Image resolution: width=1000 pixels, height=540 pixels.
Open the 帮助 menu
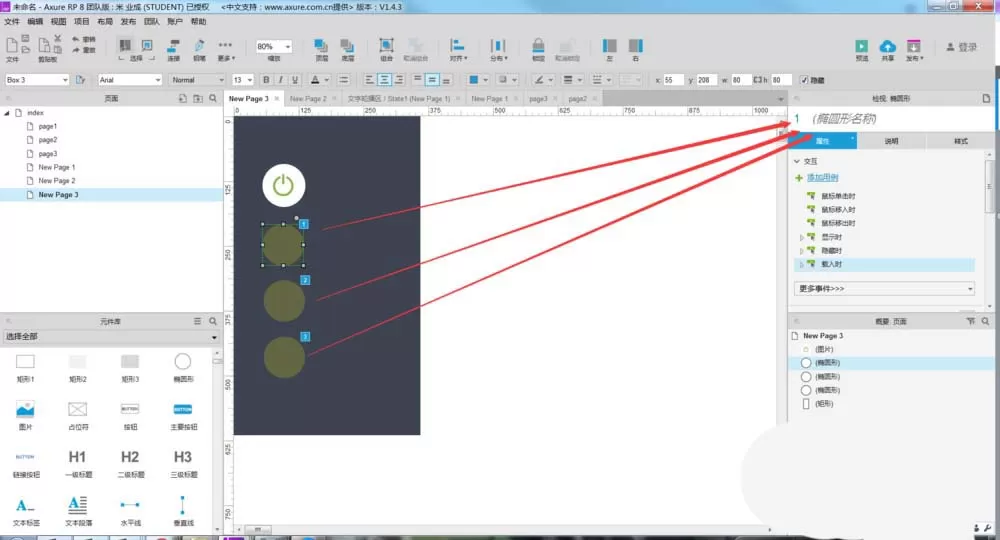(x=198, y=22)
